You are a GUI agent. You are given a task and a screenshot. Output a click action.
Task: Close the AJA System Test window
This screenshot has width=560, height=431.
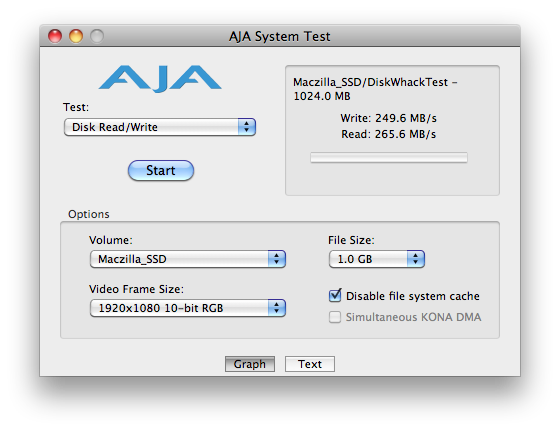coord(55,36)
